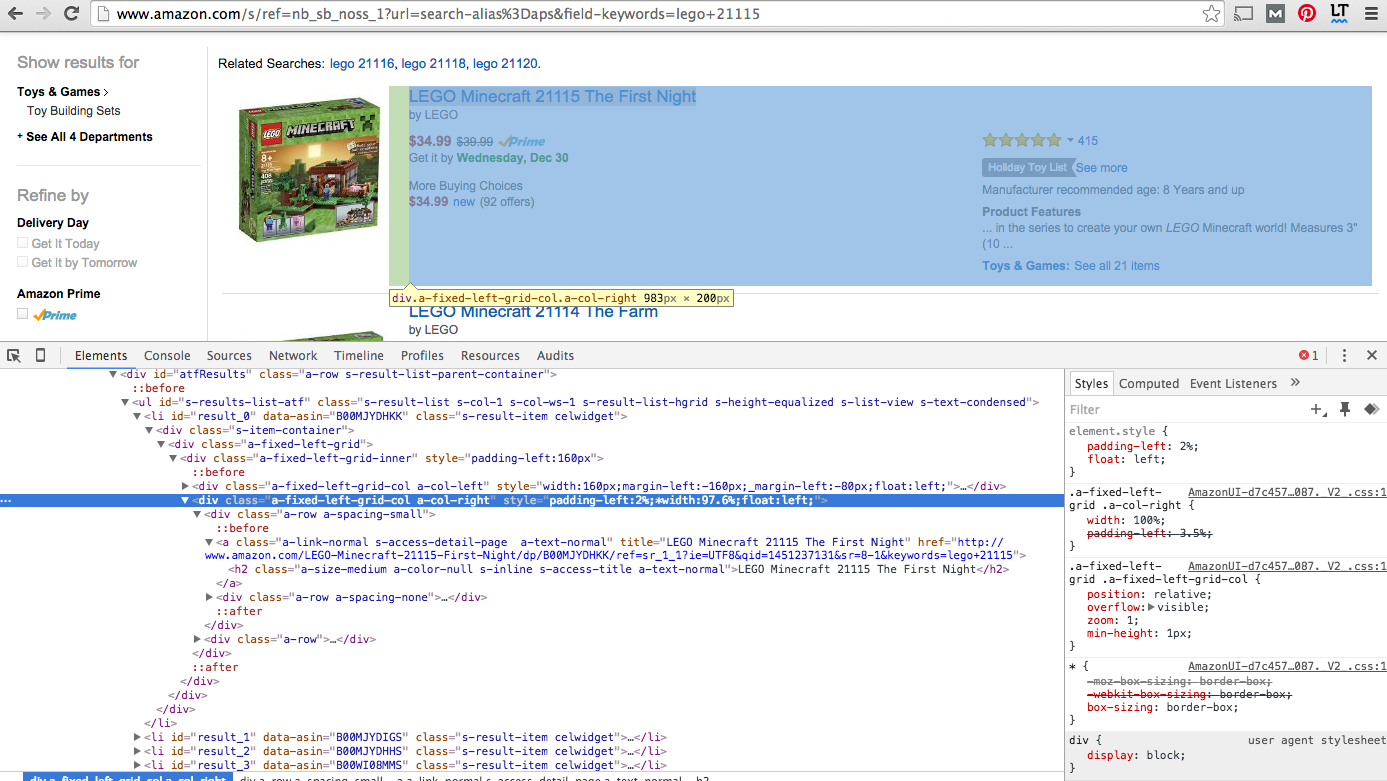Image resolution: width=1387 pixels, height=781 pixels.
Task: Open related search lego 21116
Action: [362, 63]
